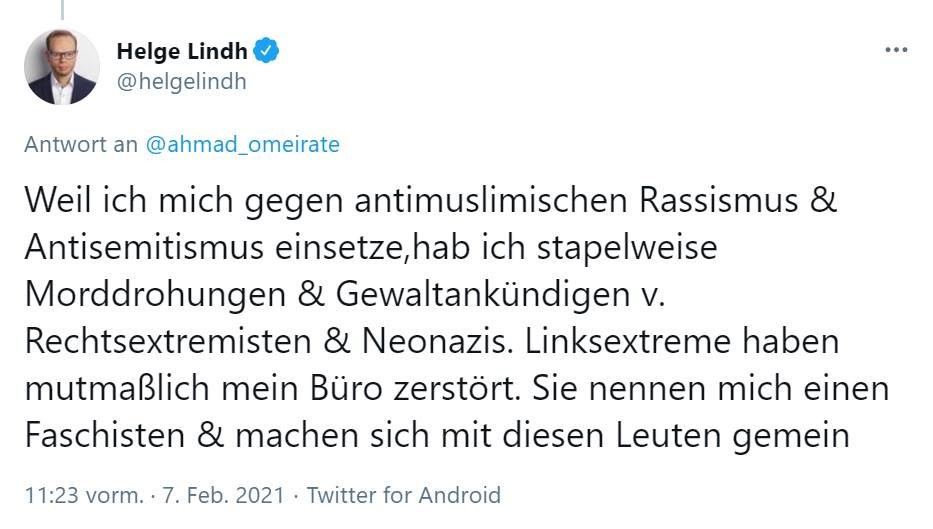The width and height of the screenshot is (933, 529).
Task: Click the word "Antisemitismus" in the tweet
Action: coord(142,247)
